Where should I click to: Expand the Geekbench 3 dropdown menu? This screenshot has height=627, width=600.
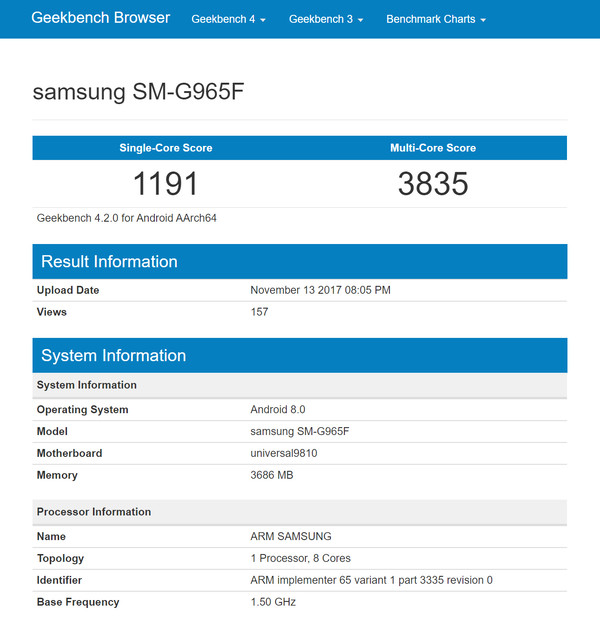pos(326,19)
